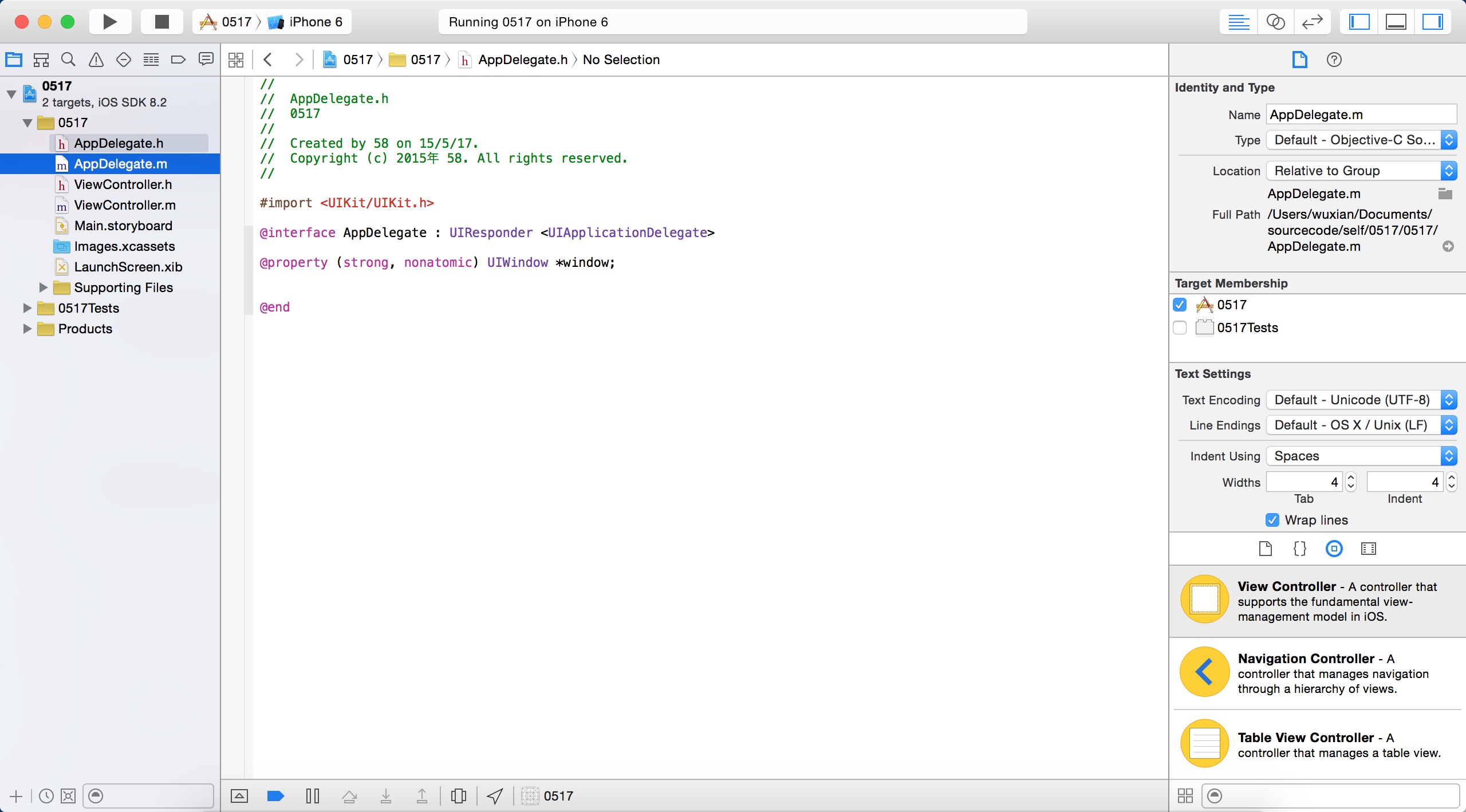This screenshot has height=812, width=1466.
Task: Show the Media library
Action: tap(1368, 549)
